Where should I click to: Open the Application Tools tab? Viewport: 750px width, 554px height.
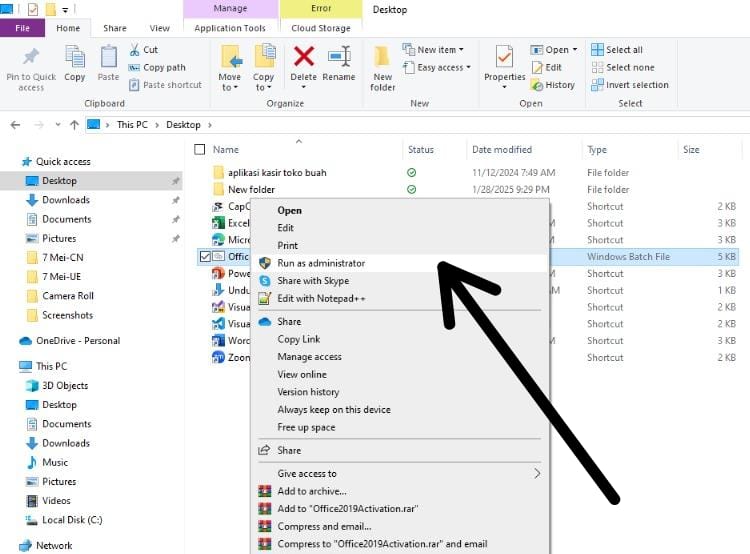230,28
